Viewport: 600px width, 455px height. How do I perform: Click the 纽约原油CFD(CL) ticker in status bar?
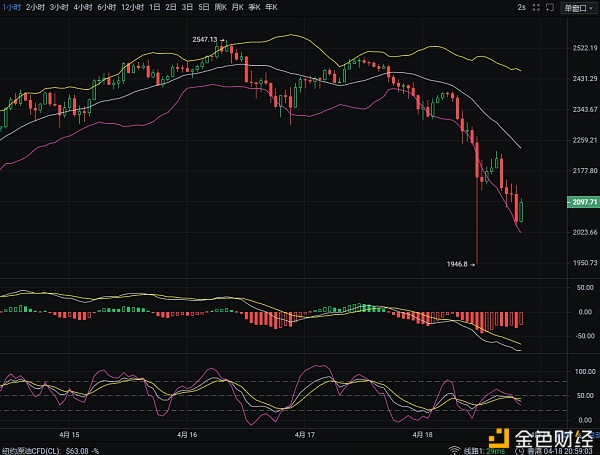click(x=32, y=451)
